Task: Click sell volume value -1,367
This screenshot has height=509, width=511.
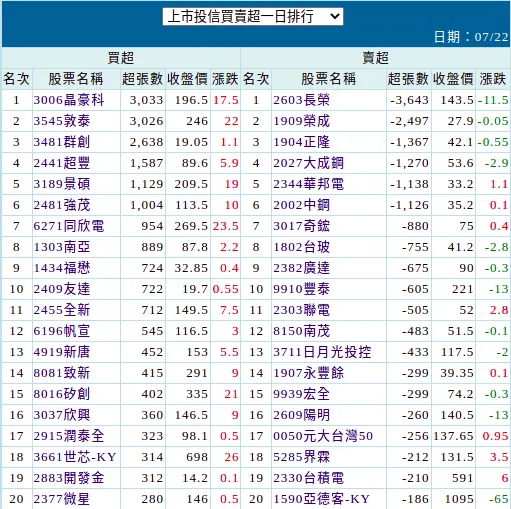Action: 409,142
